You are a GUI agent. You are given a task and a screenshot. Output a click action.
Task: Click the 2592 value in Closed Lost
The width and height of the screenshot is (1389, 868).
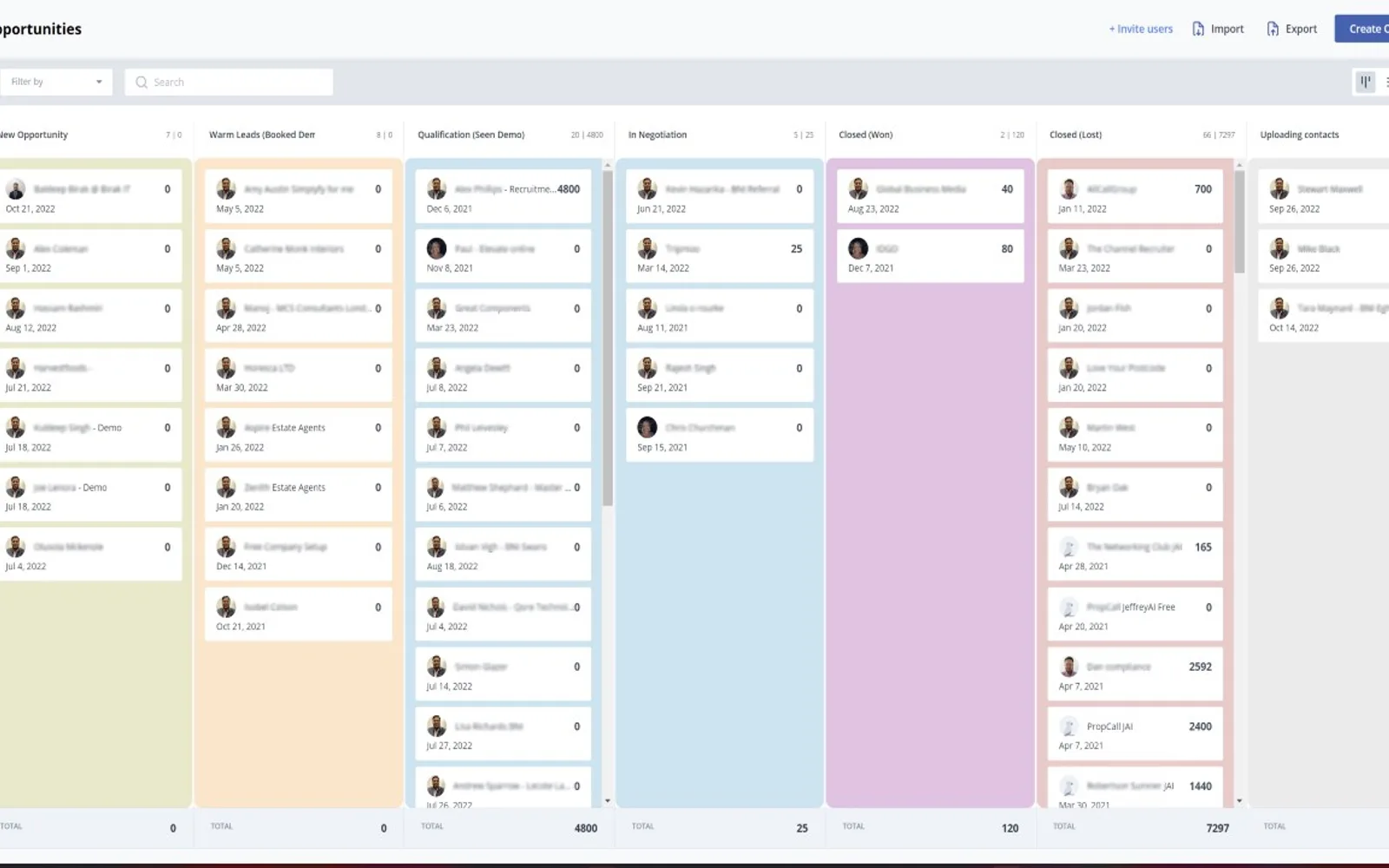tap(1200, 667)
